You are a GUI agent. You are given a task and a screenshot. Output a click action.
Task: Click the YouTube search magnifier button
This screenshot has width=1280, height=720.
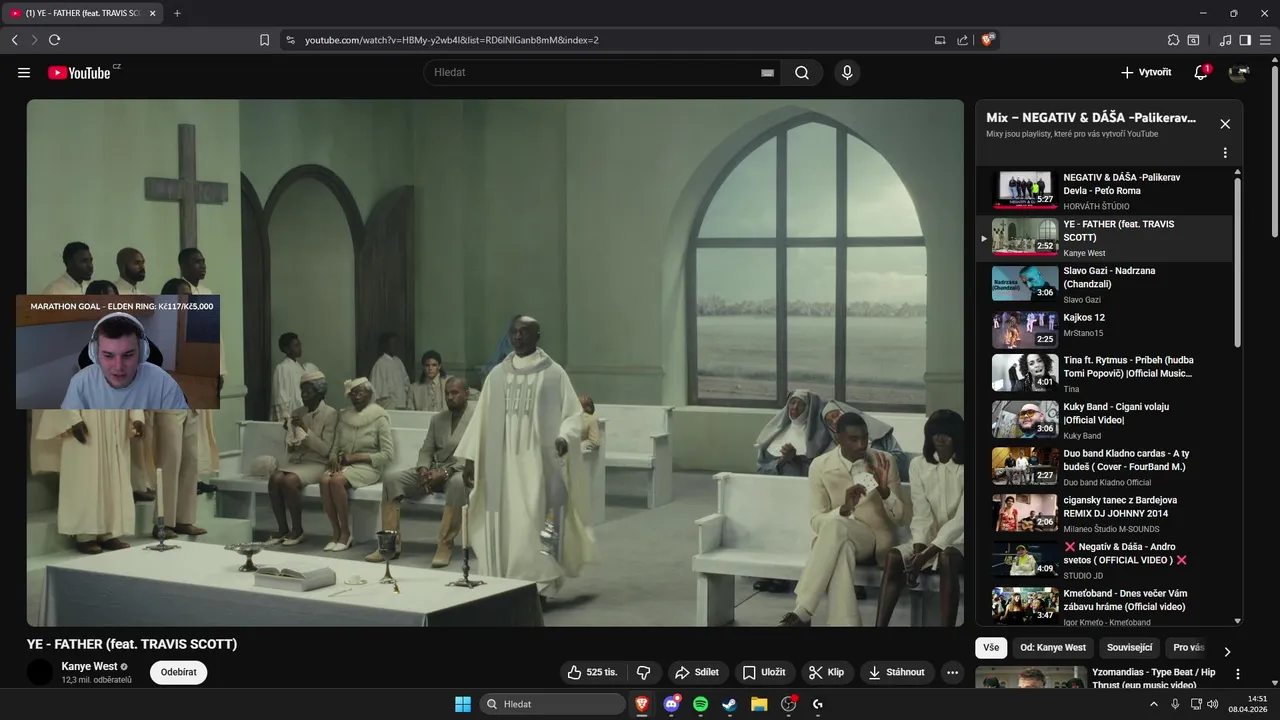[x=802, y=72]
